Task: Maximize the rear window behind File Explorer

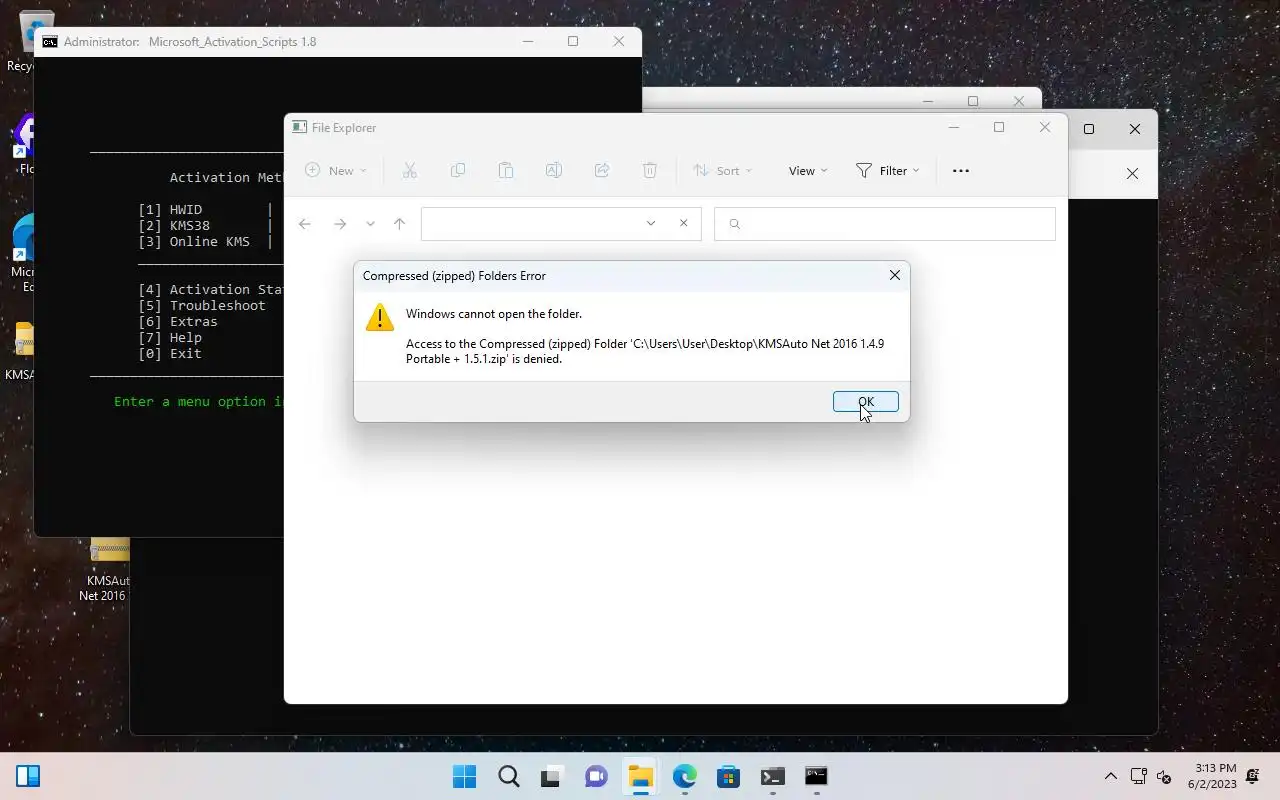Action: coord(1089,129)
